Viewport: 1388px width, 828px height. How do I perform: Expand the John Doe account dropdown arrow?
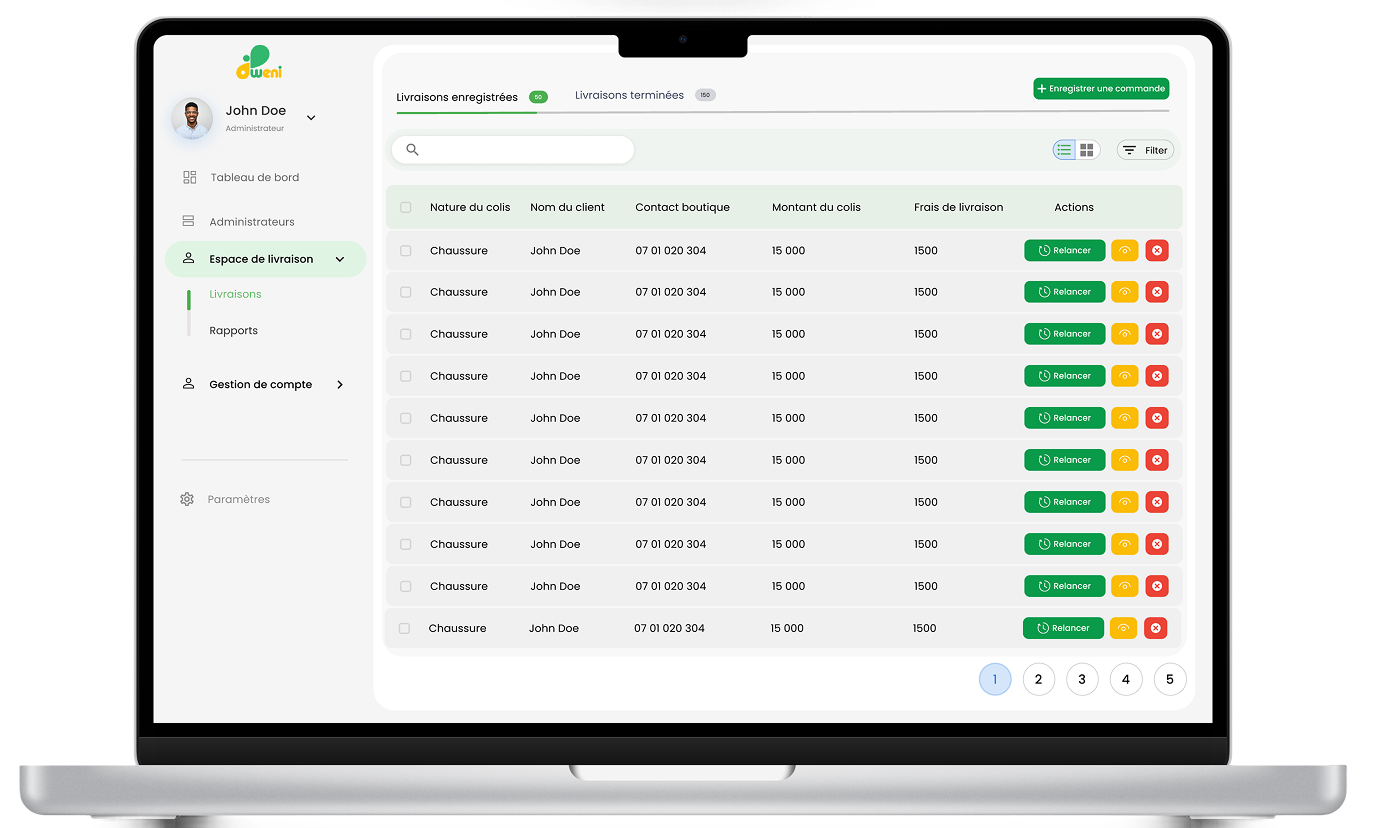tap(311, 118)
